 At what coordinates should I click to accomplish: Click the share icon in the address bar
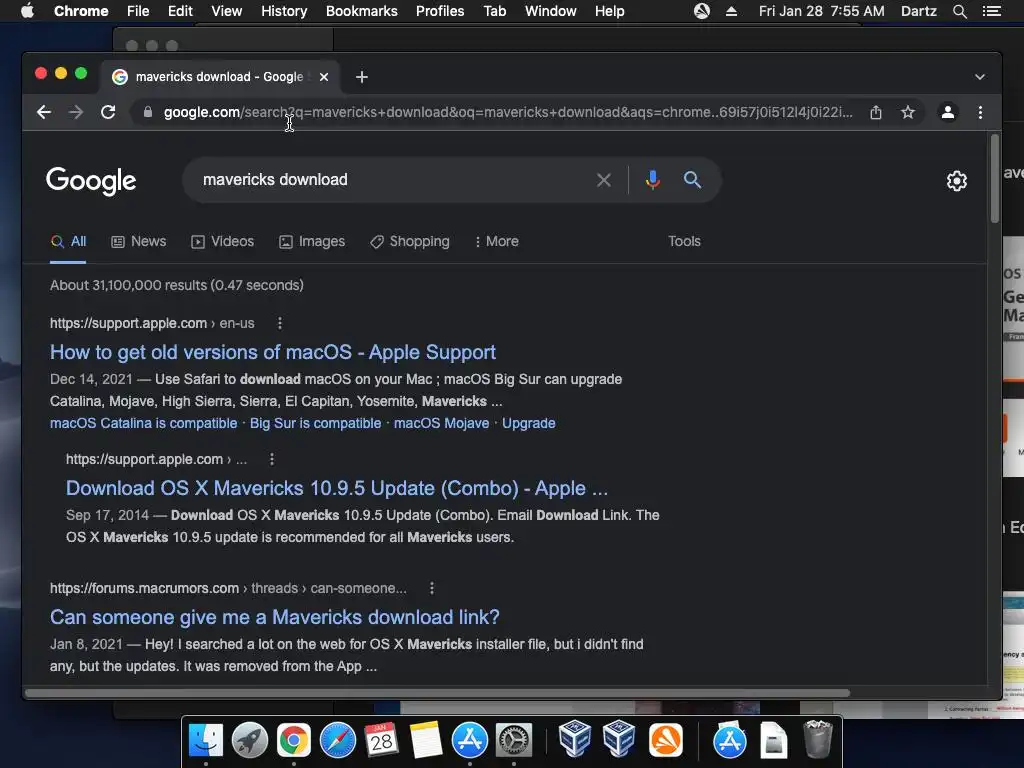tap(876, 112)
